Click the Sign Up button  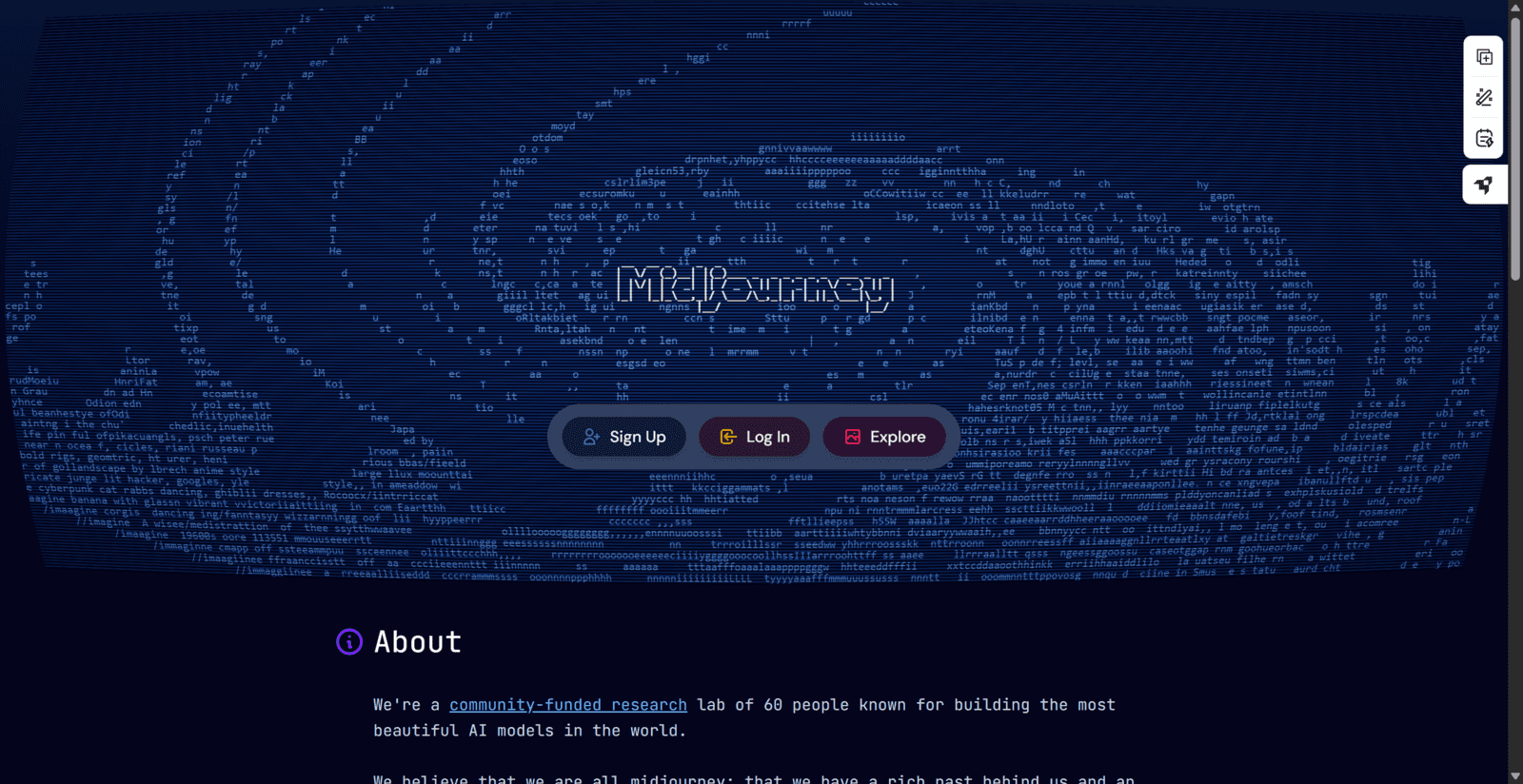click(x=624, y=437)
